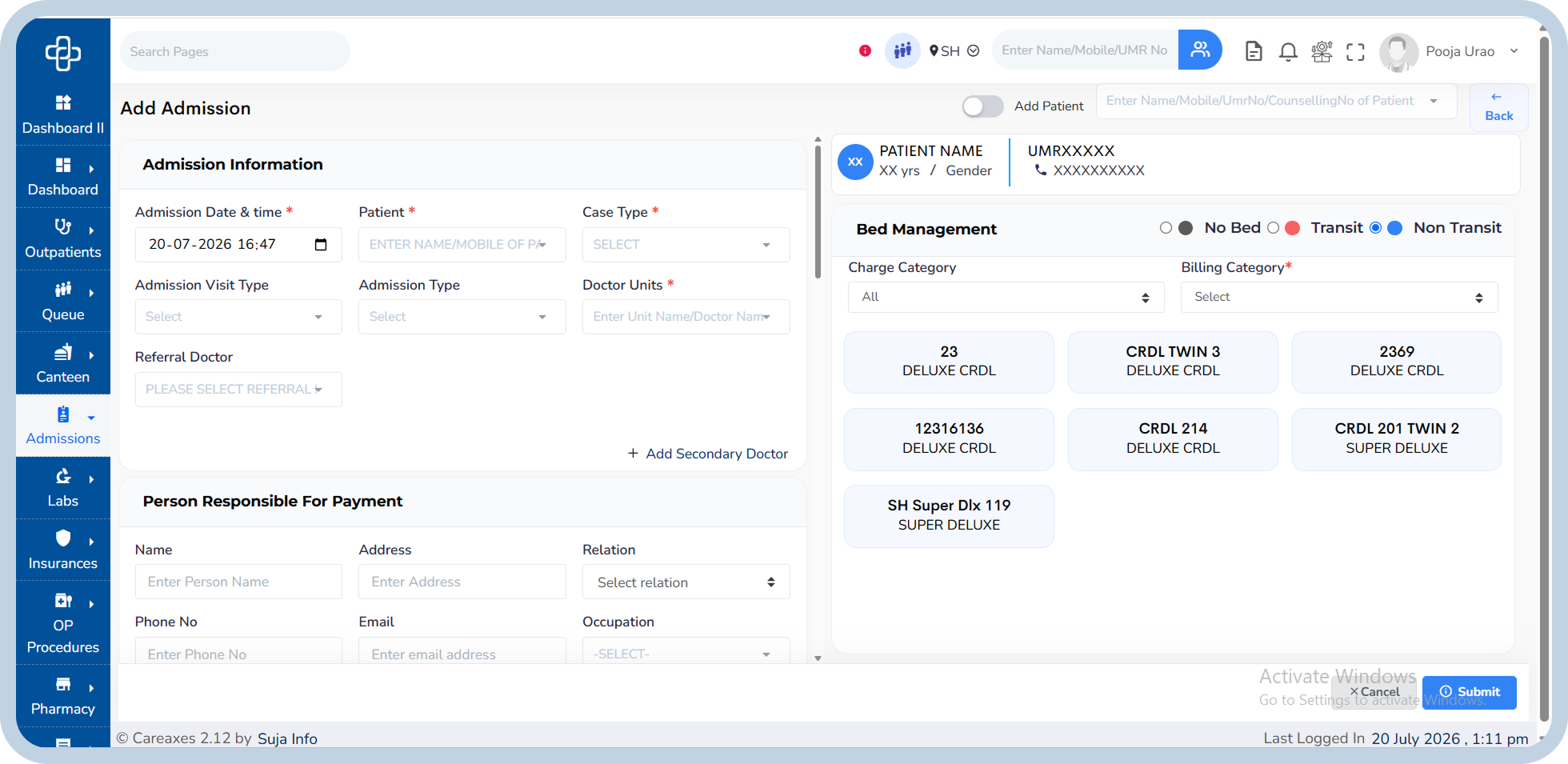Image resolution: width=1568 pixels, height=764 pixels.
Task: Expand the Dashboard submenu arrow
Action: (x=91, y=169)
